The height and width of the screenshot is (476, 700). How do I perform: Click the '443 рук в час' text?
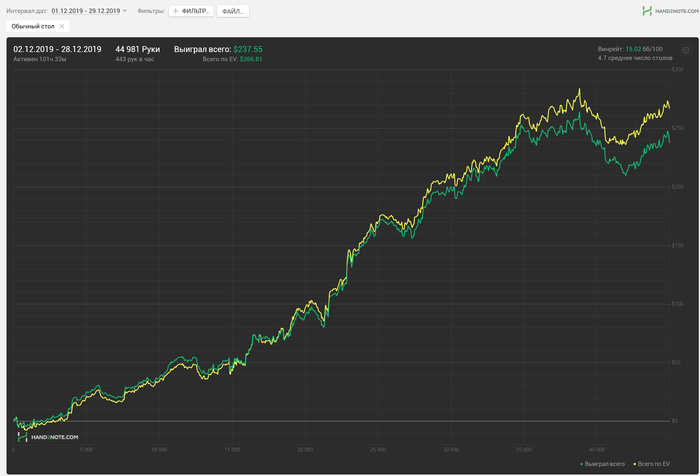point(135,59)
